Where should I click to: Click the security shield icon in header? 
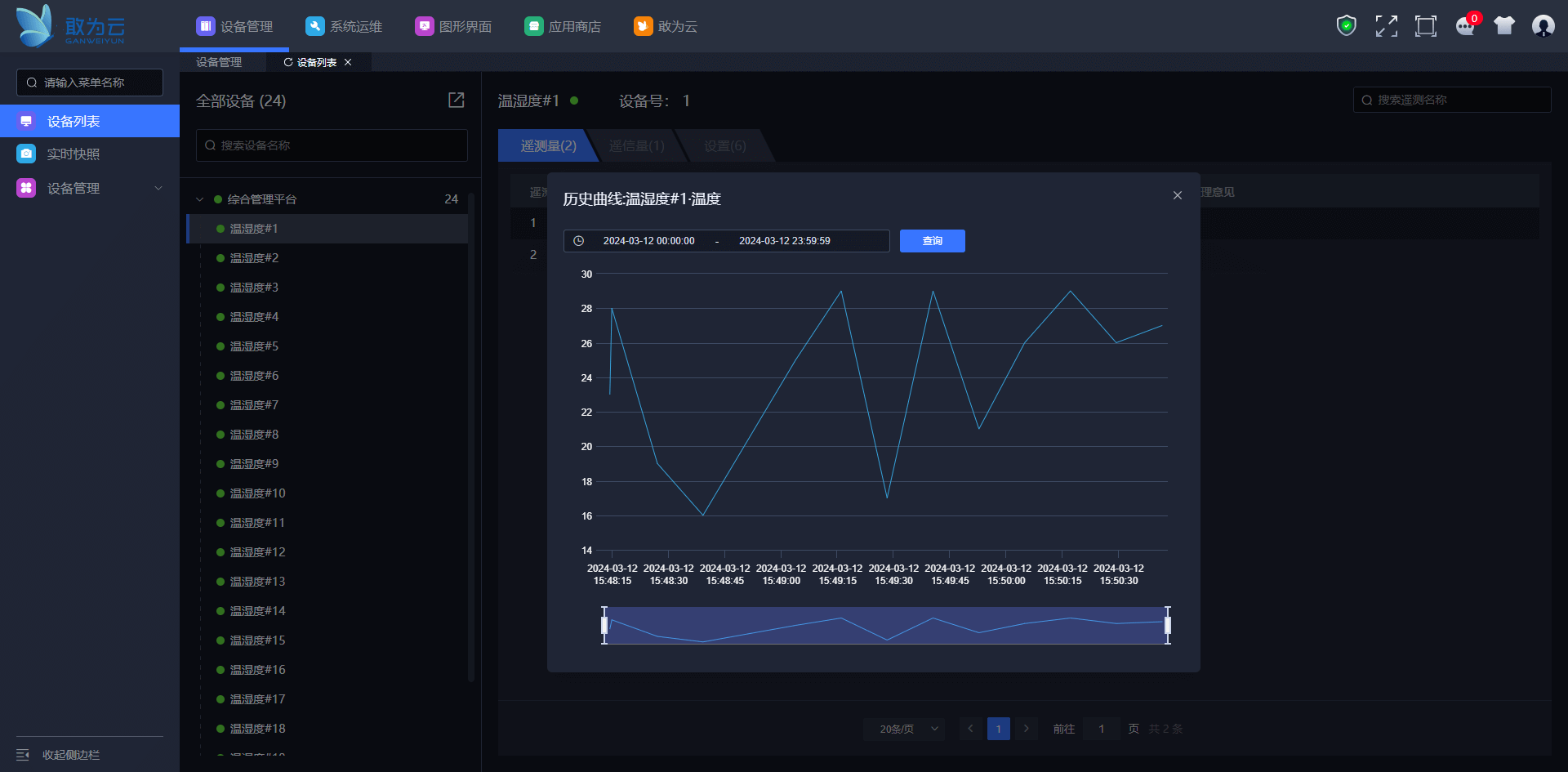[x=1346, y=26]
